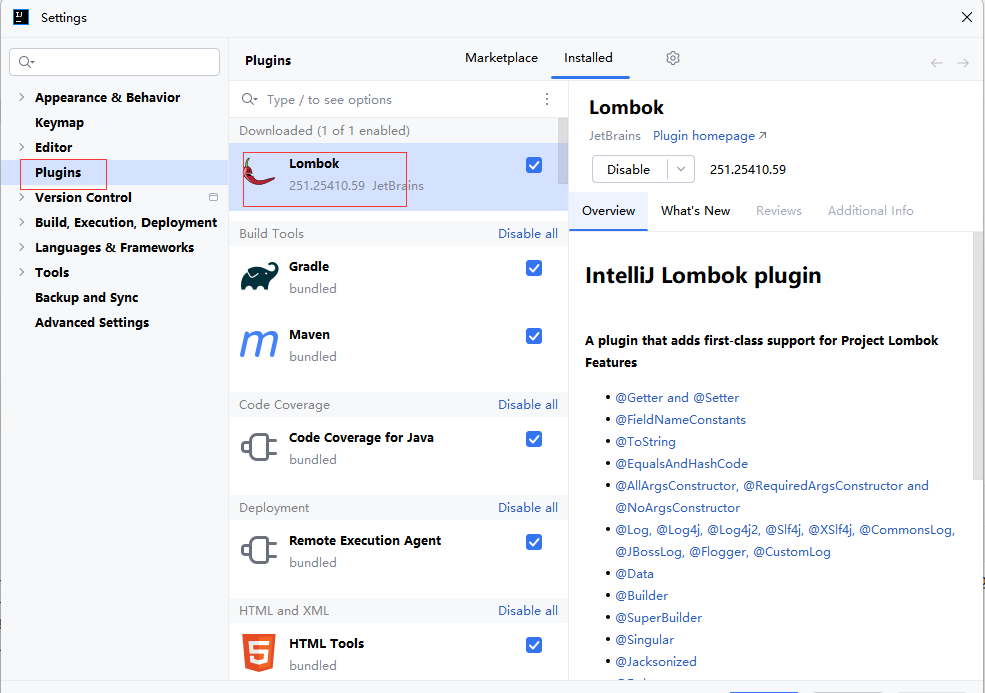
Task: Open the Plugin homepage link
Action: coord(709,136)
